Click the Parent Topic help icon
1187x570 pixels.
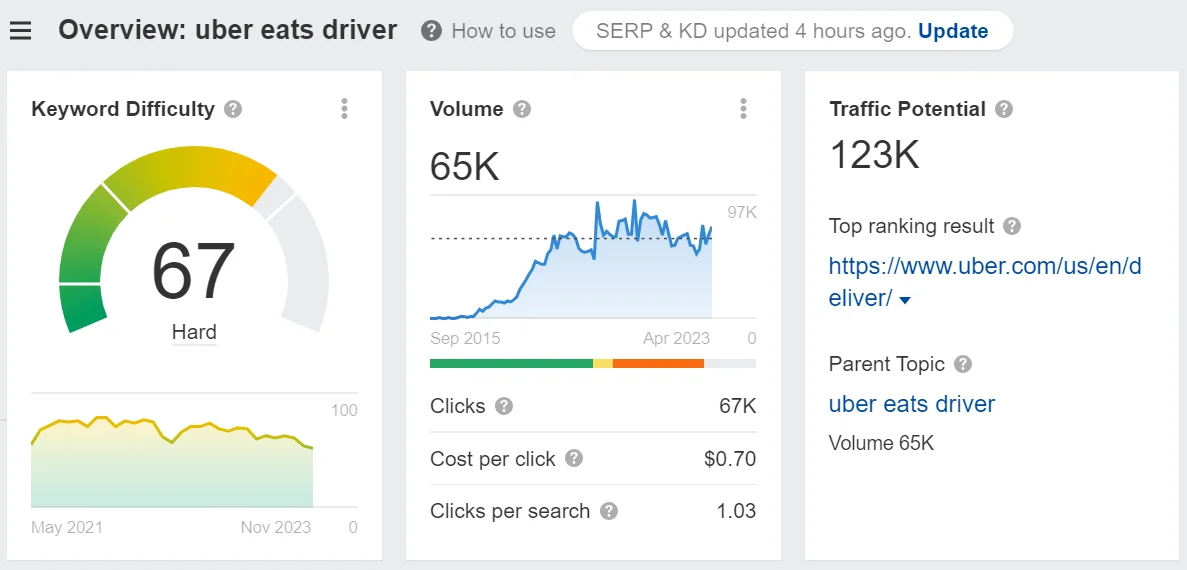click(962, 364)
